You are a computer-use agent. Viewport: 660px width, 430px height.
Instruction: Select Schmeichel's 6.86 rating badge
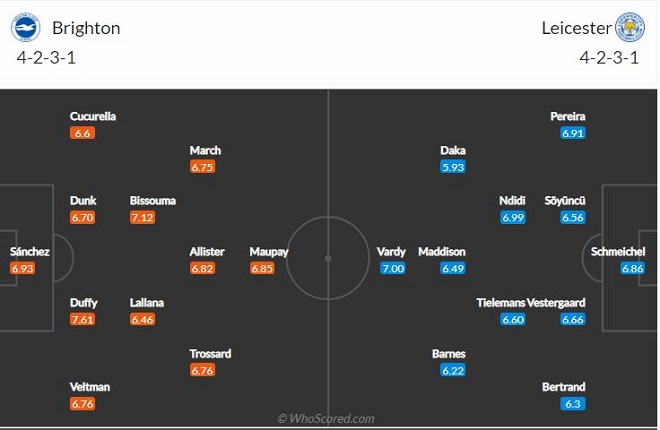click(x=633, y=268)
